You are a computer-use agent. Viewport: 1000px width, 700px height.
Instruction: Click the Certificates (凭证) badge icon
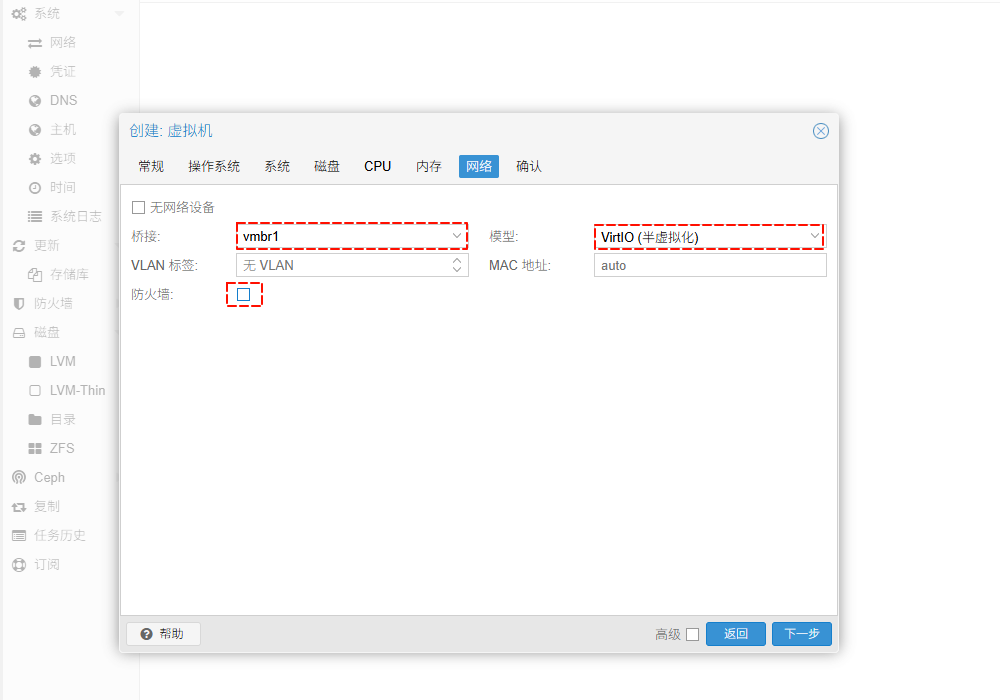[35, 72]
